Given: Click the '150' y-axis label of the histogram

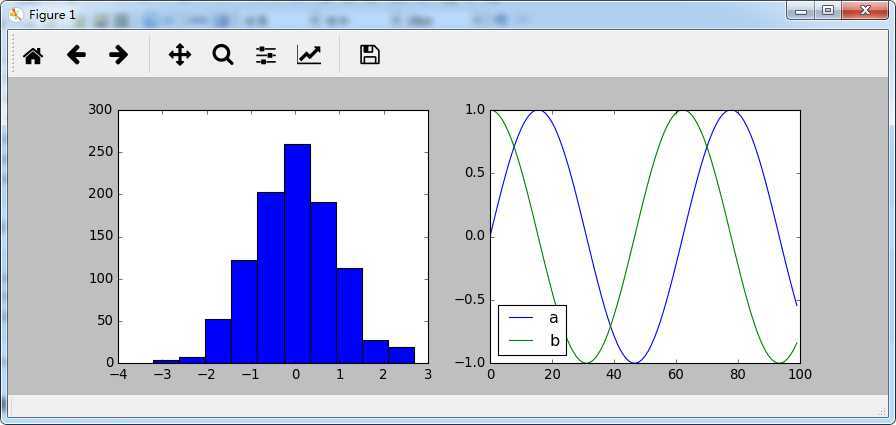Looking at the screenshot, I should click(x=99, y=236).
